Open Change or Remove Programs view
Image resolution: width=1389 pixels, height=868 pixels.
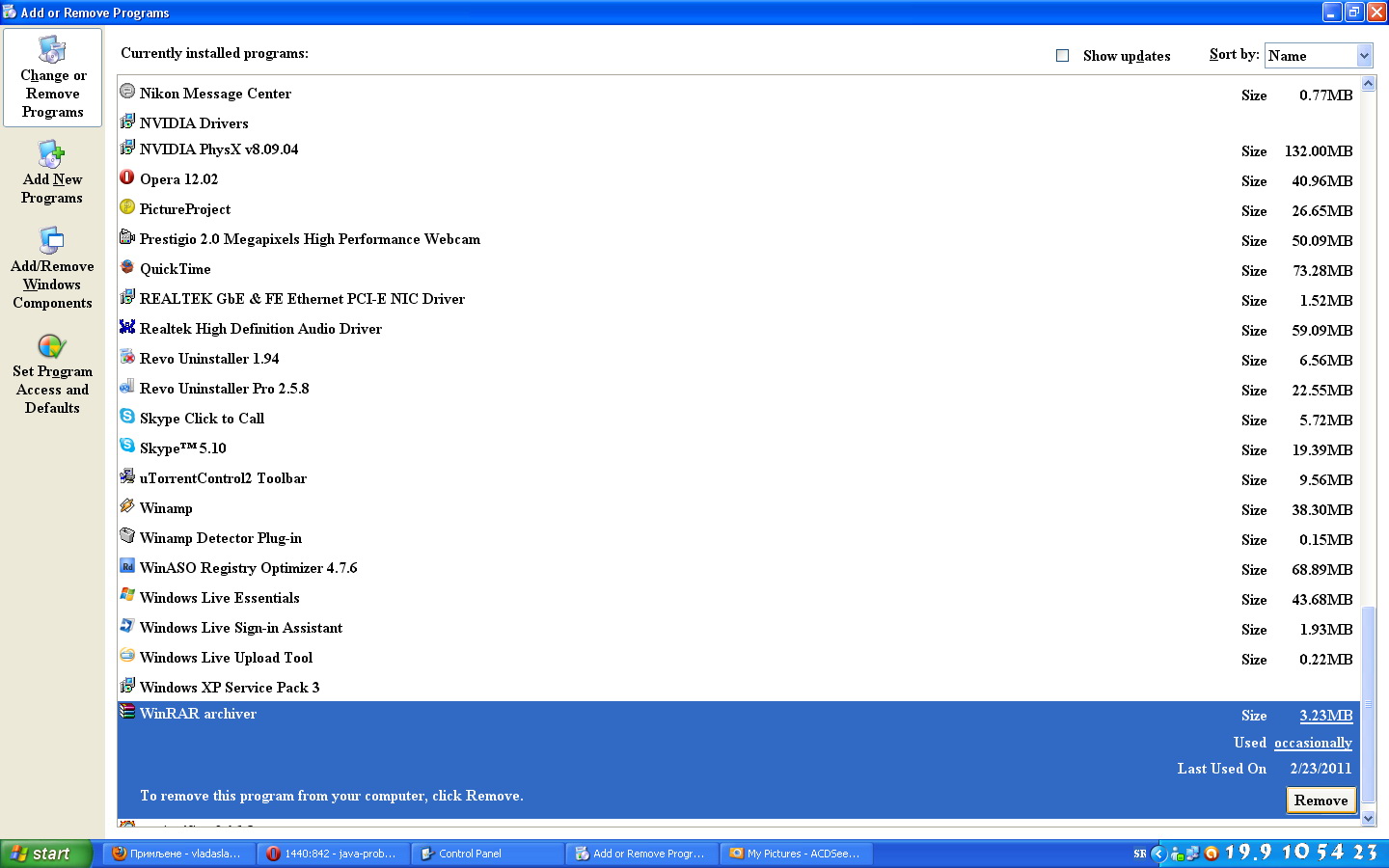pyautogui.click(x=53, y=77)
